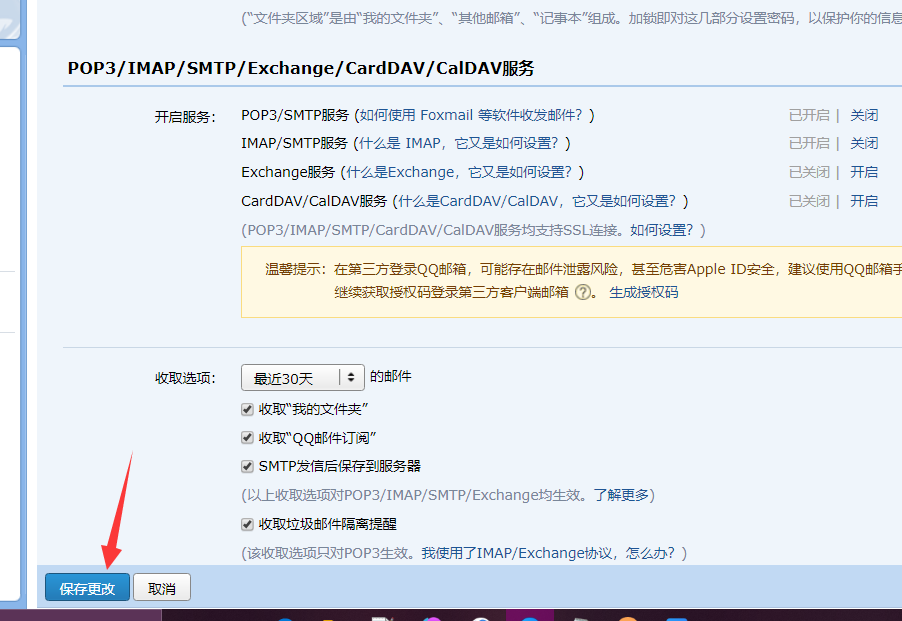Uncheck the 收取"QQ邮件订阅" option
The width and height of the screenshot is (902, 621).
[247, 438]
